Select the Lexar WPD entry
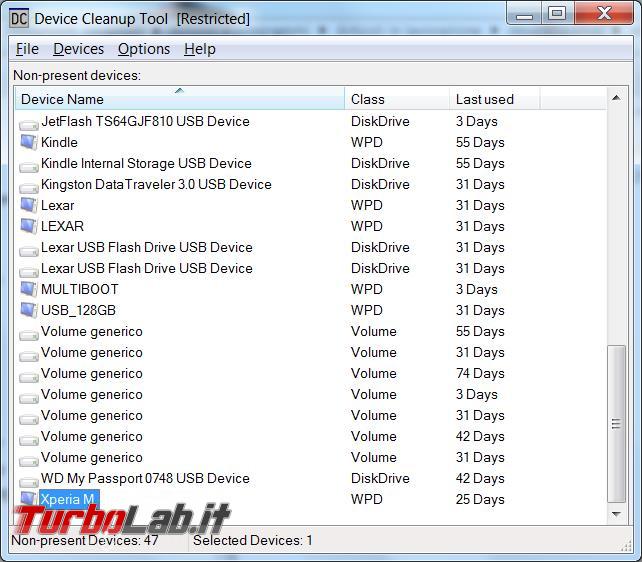This screenshot has width=642, height=562. (58, 205)
